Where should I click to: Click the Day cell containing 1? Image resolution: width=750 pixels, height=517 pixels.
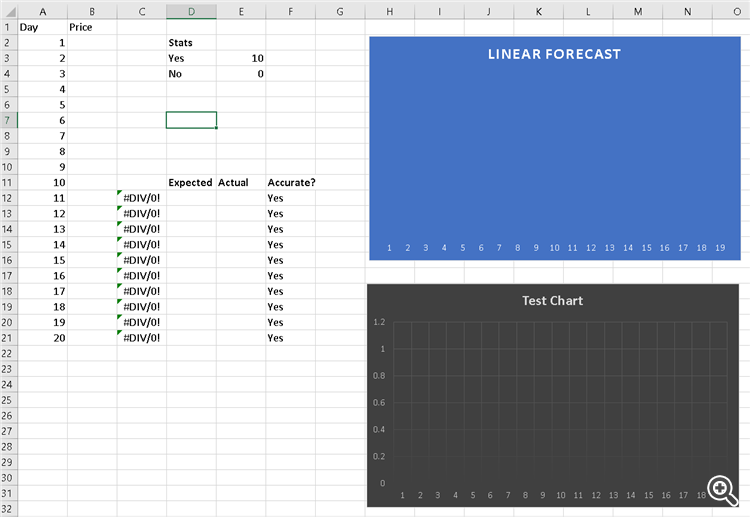[43, 43]
